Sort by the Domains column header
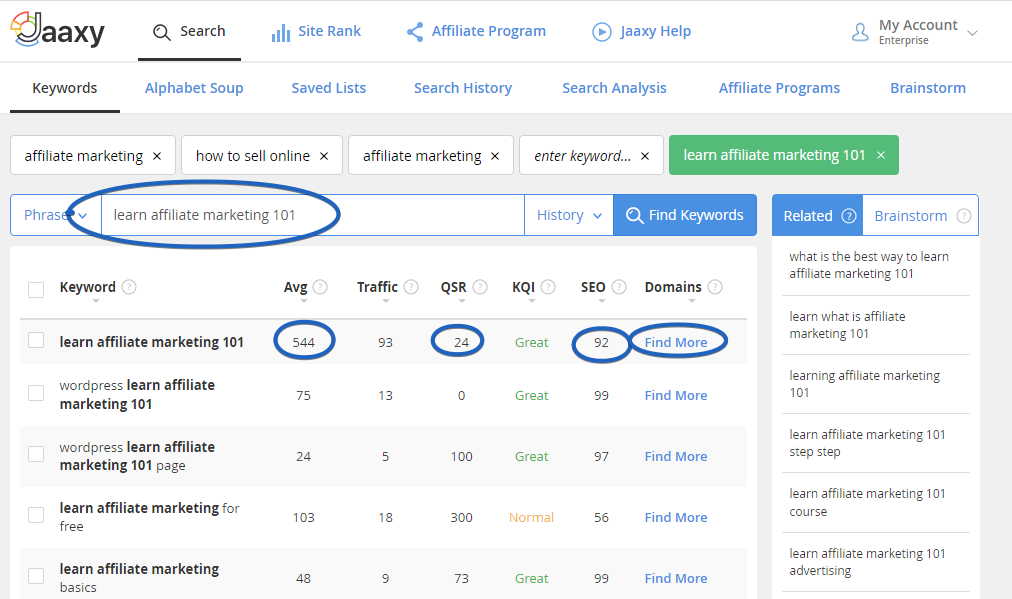This screenshot has height=599, width=1012. [x=673, y=287]
